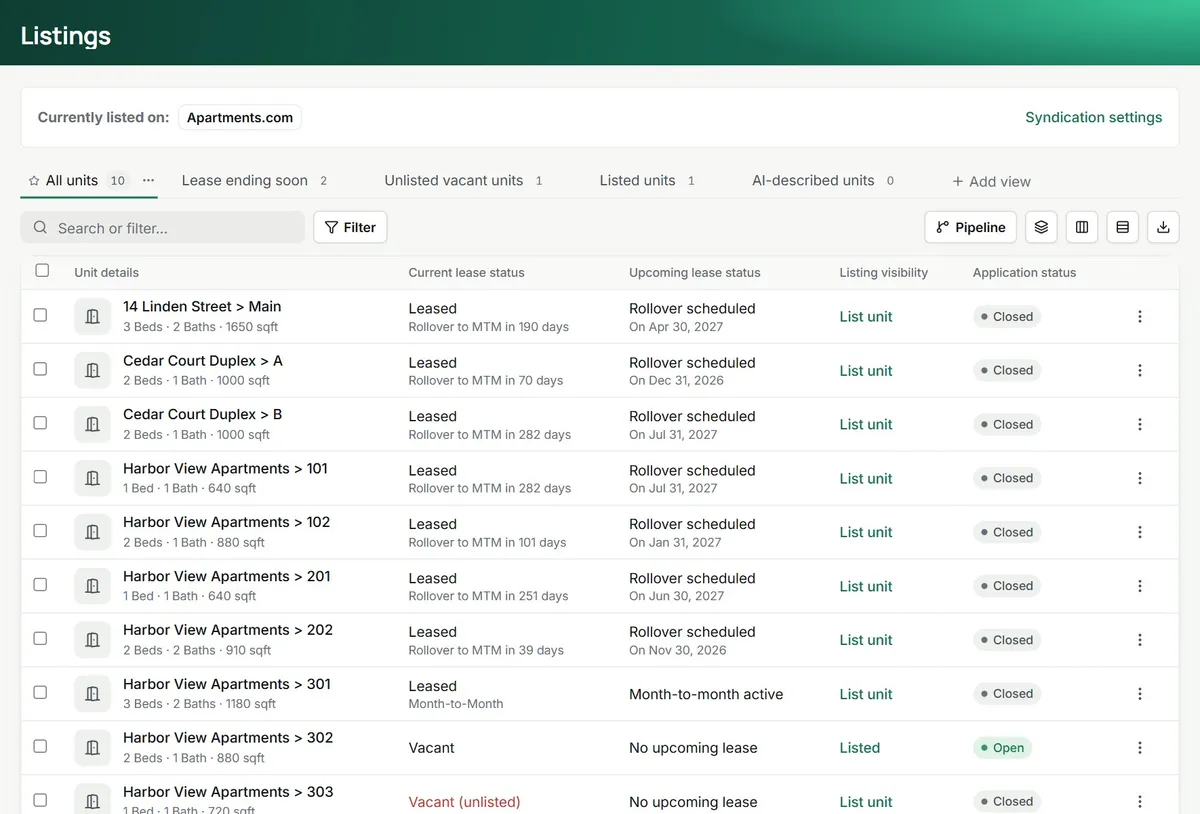Open the row actions menu for Cedar Court Duplex A
Viewport: 1200px width, 814px height.
coord(1140,370)
